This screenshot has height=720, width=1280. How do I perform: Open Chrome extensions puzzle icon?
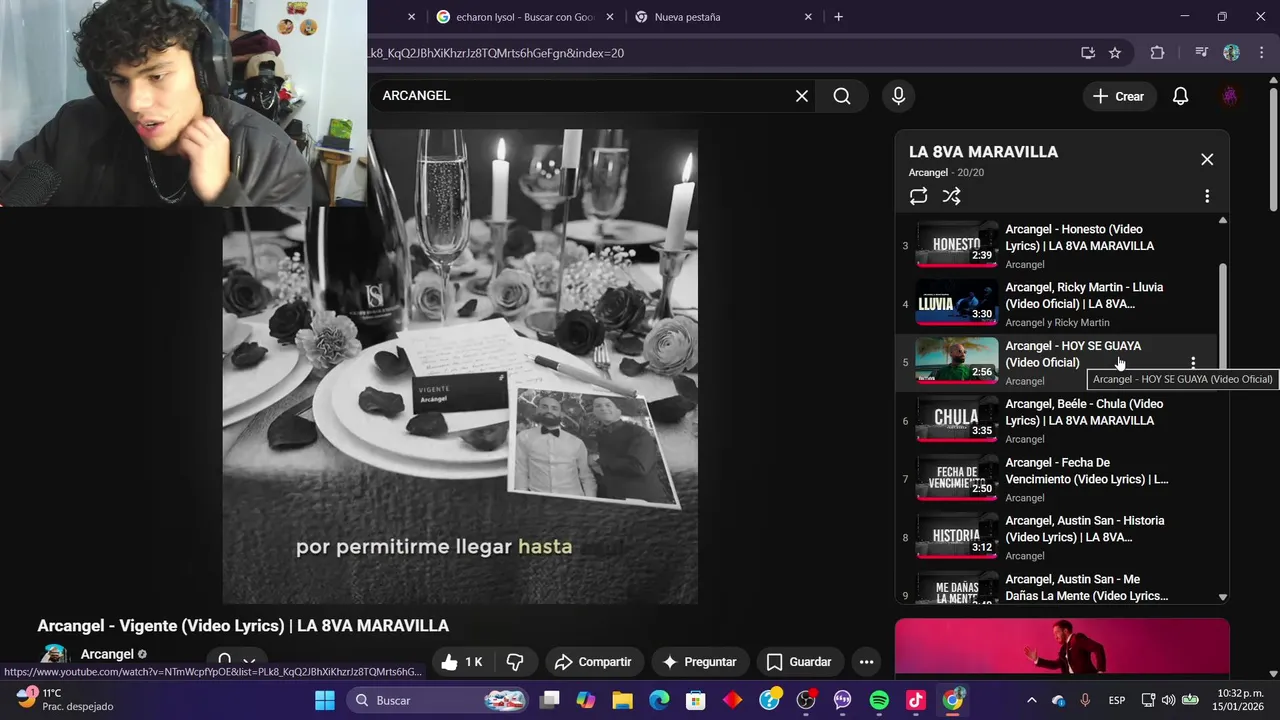coord(1157,53)
